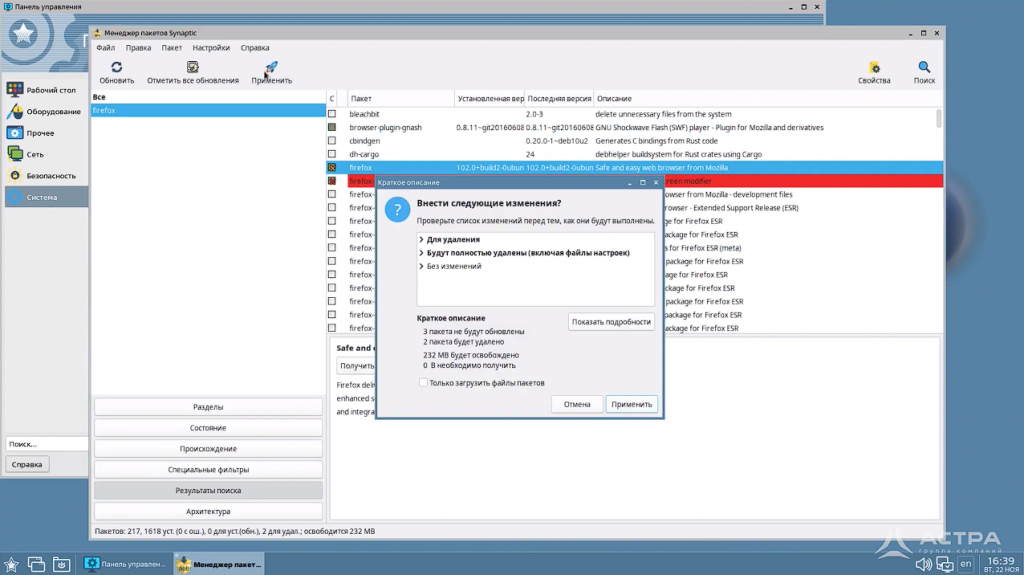
Task: Sort by Последняя версия column header
Action: [559, 99]
